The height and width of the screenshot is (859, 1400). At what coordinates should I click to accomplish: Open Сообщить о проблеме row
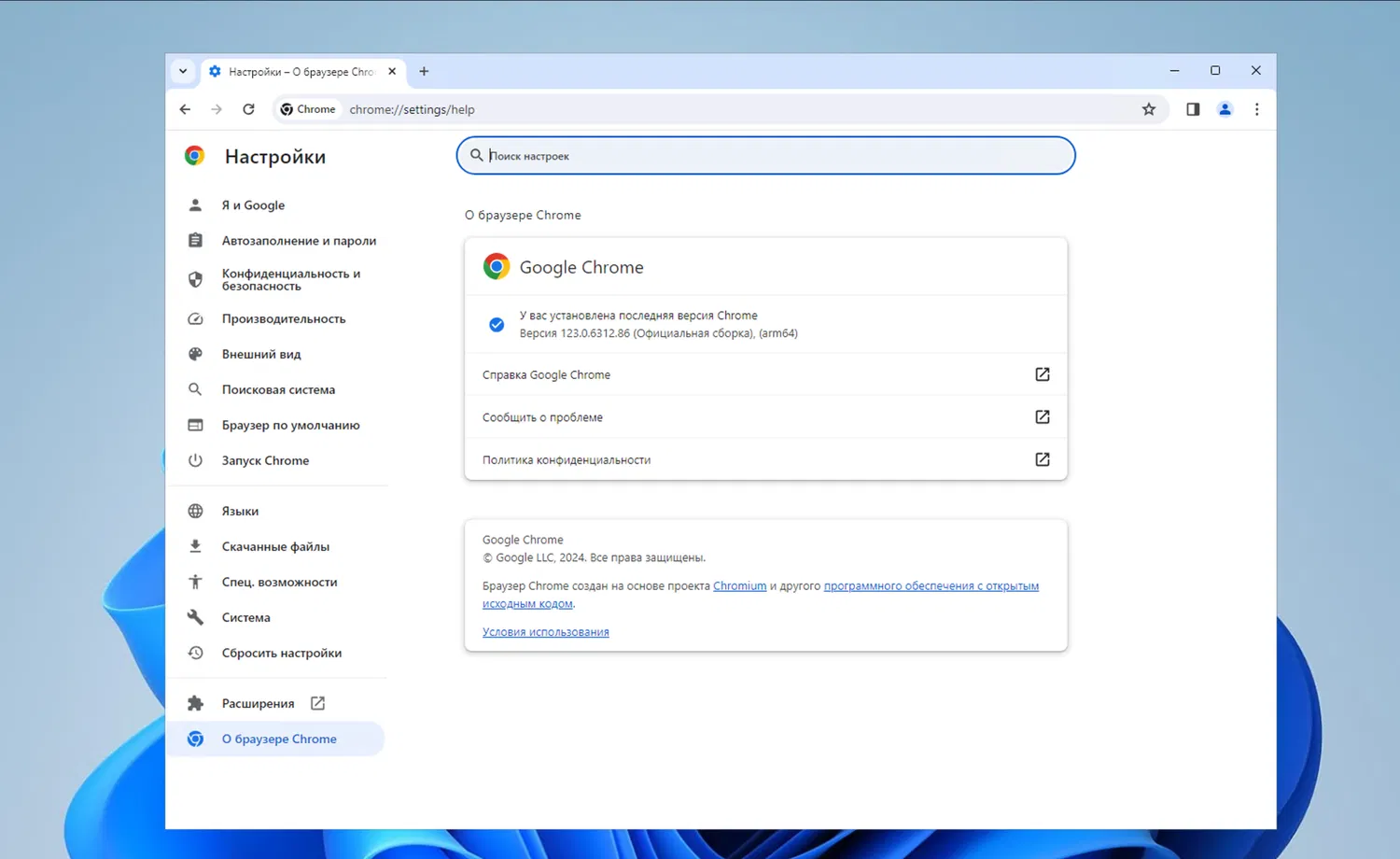coord(765,417)
